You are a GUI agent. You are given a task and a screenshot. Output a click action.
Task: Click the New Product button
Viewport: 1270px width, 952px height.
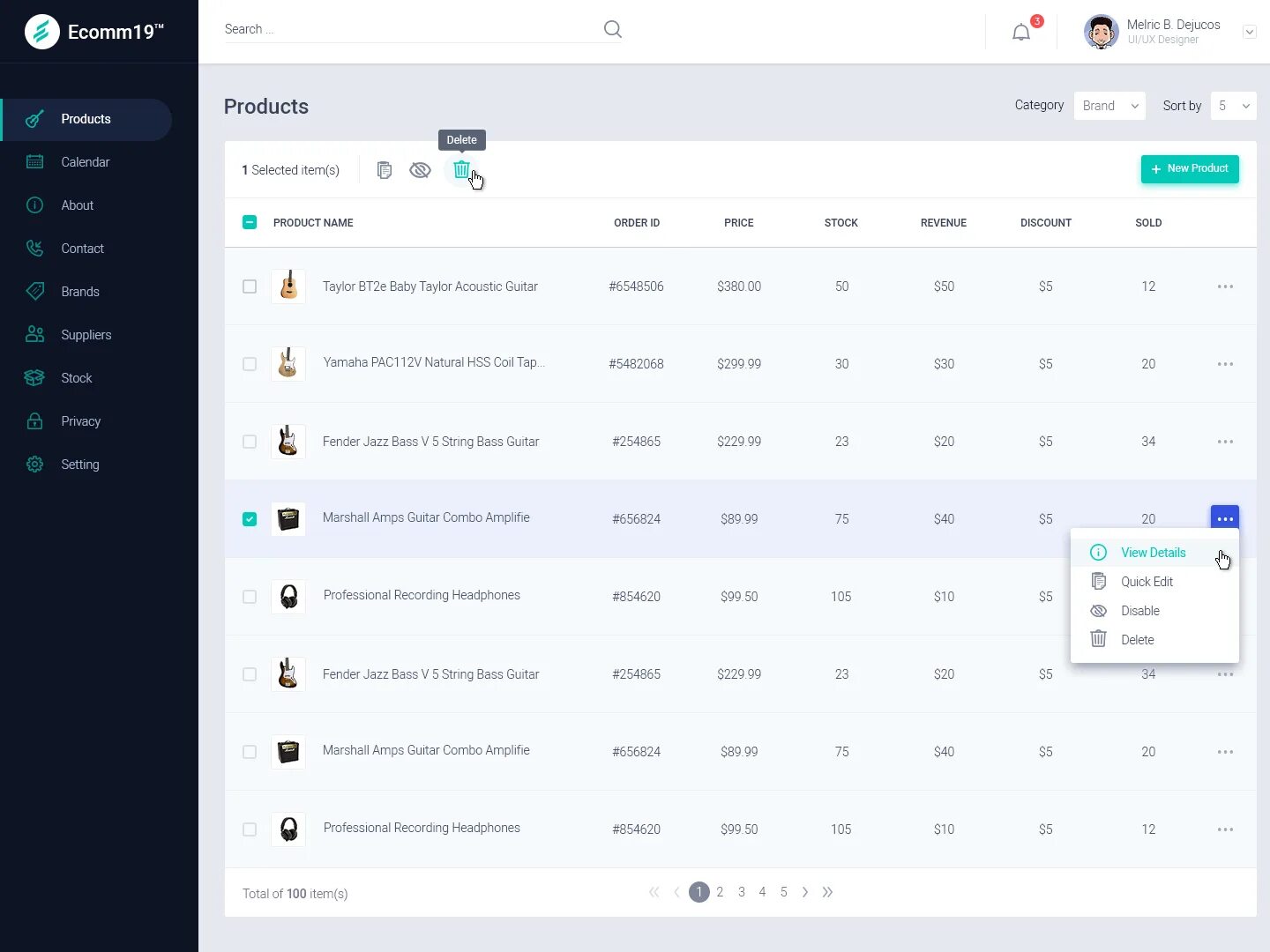coord(1190,168)
